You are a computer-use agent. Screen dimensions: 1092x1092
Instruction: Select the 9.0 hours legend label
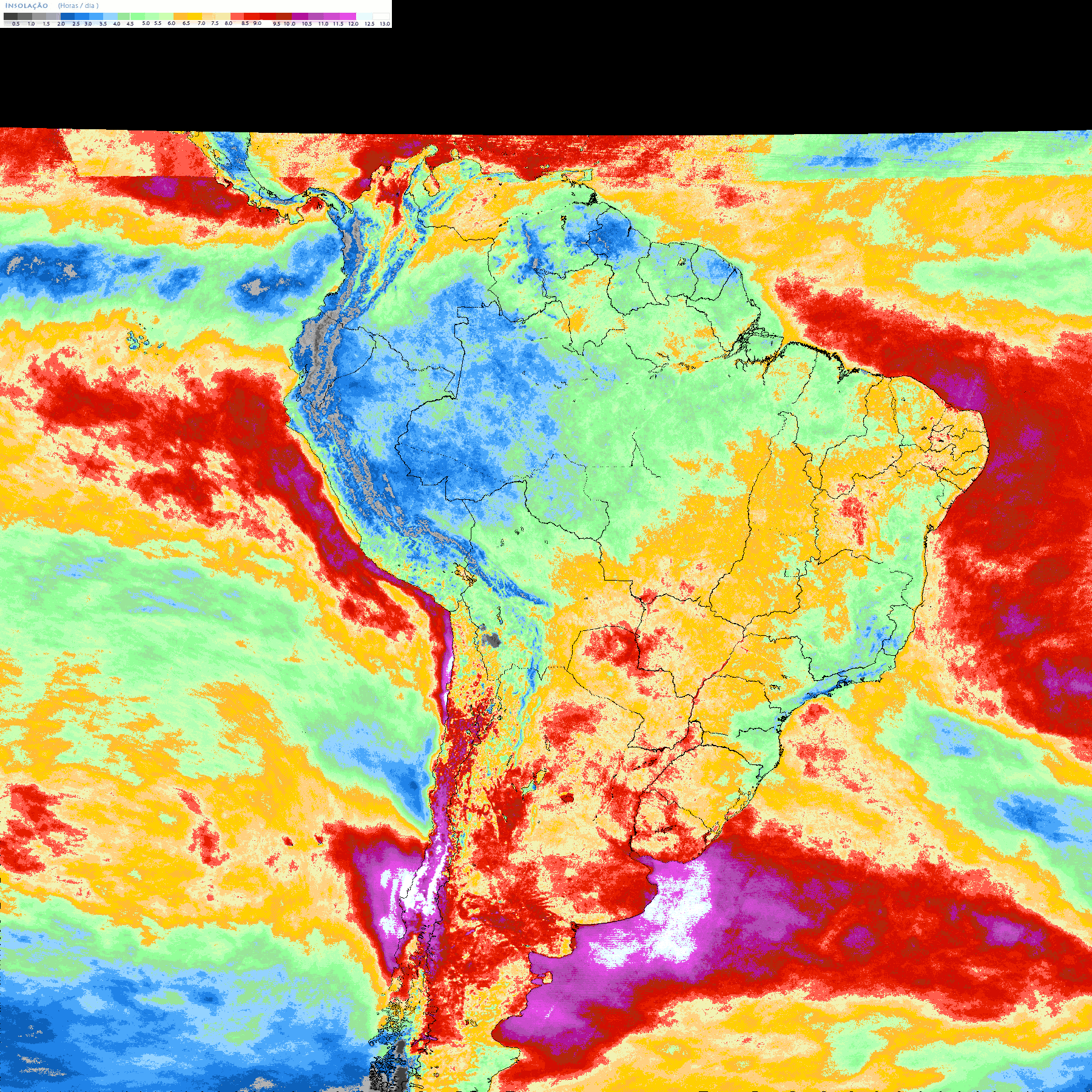point(257,23)
